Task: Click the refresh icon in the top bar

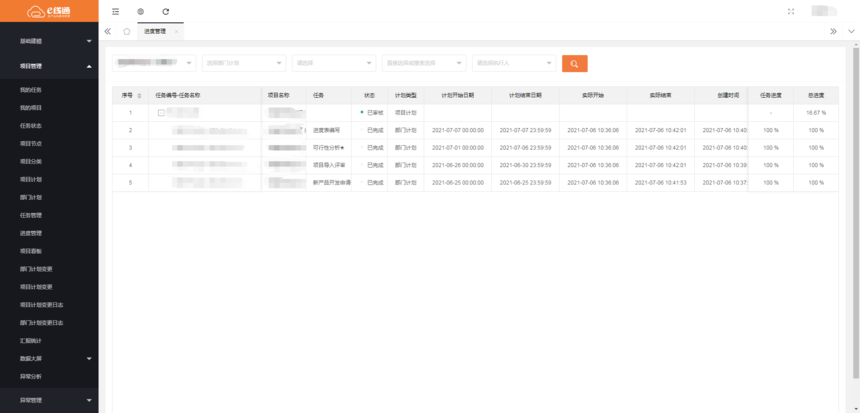Action: 165,11
